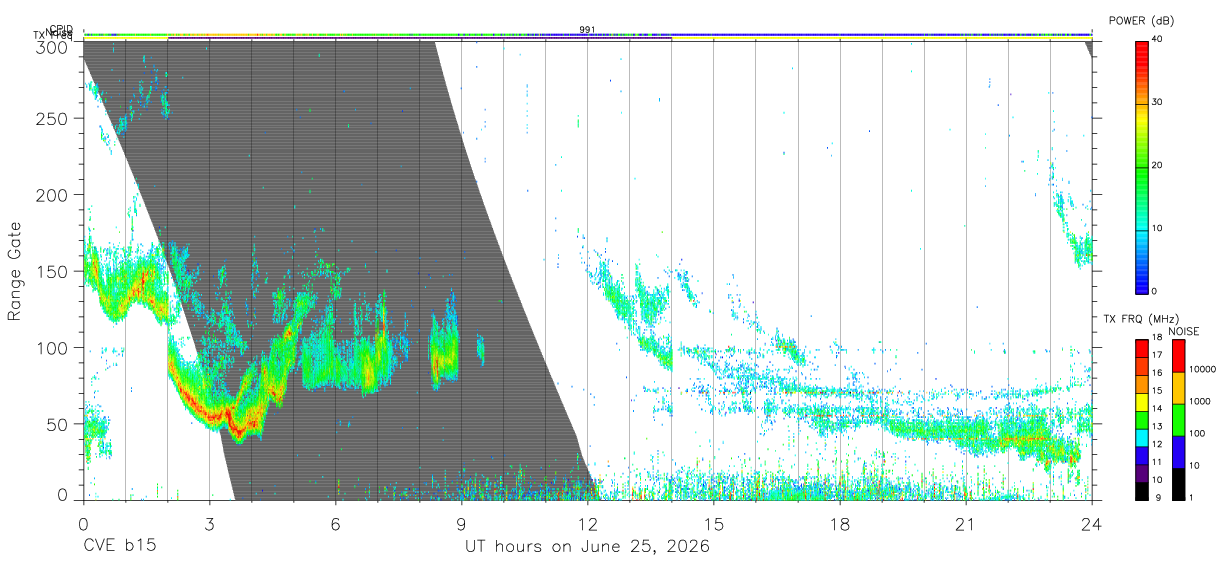This screenshot has height=567, width=1228.
Task: Click the 12 UT hour axis label
Action: pyautogui.click(x=588, y=523)
